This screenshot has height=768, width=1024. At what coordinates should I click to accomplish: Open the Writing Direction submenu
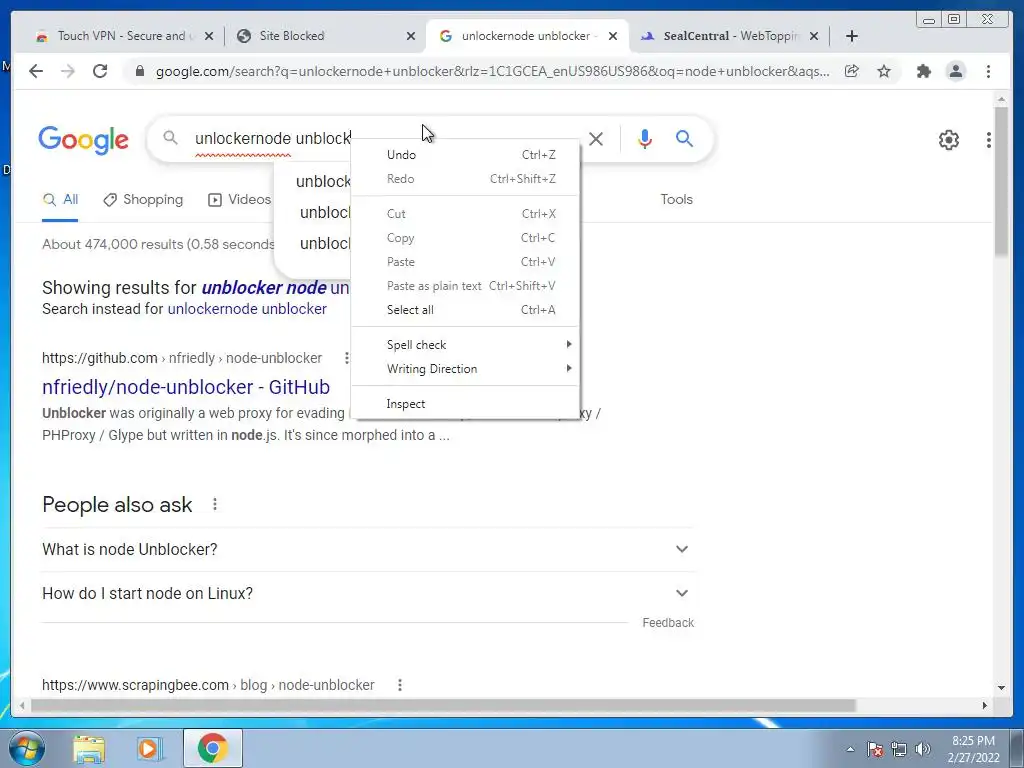pyautogui.click(x=465, y=369)
